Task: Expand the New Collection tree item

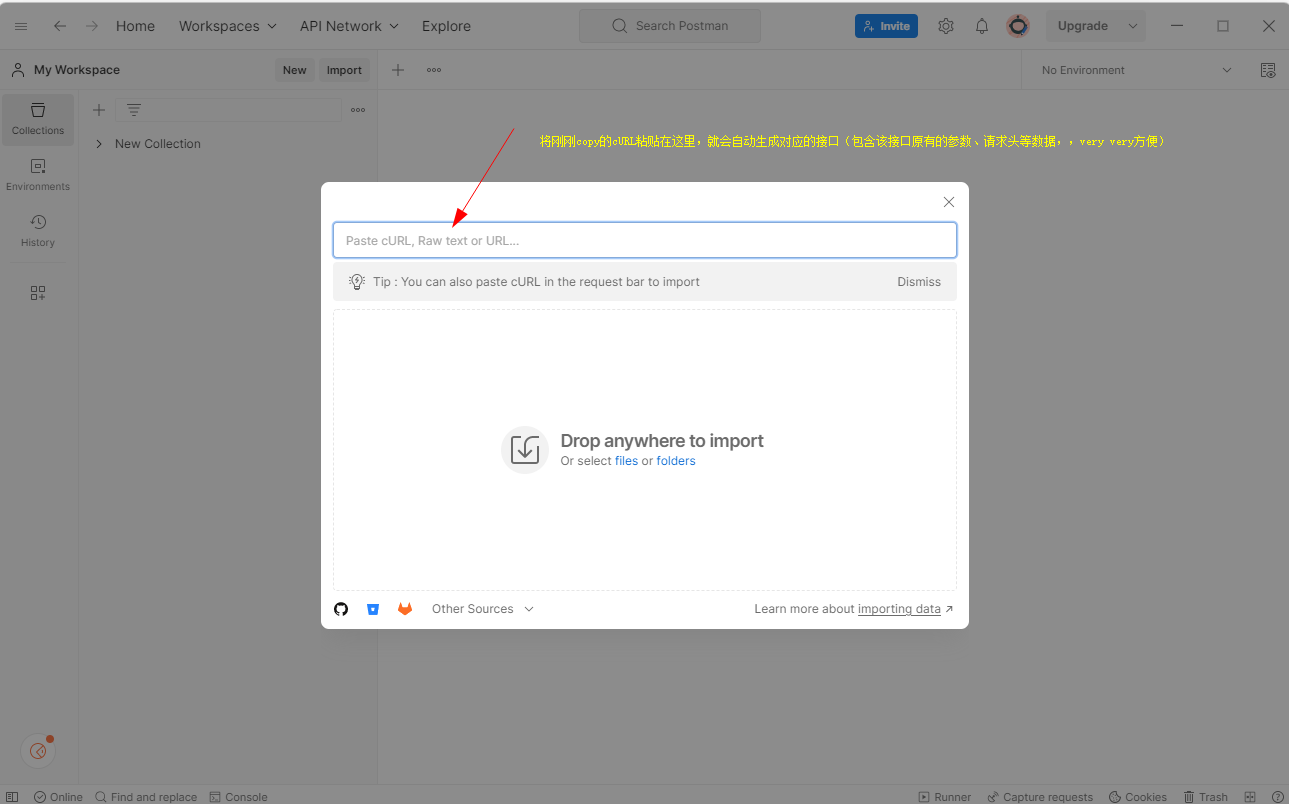Action: point(99,144)
